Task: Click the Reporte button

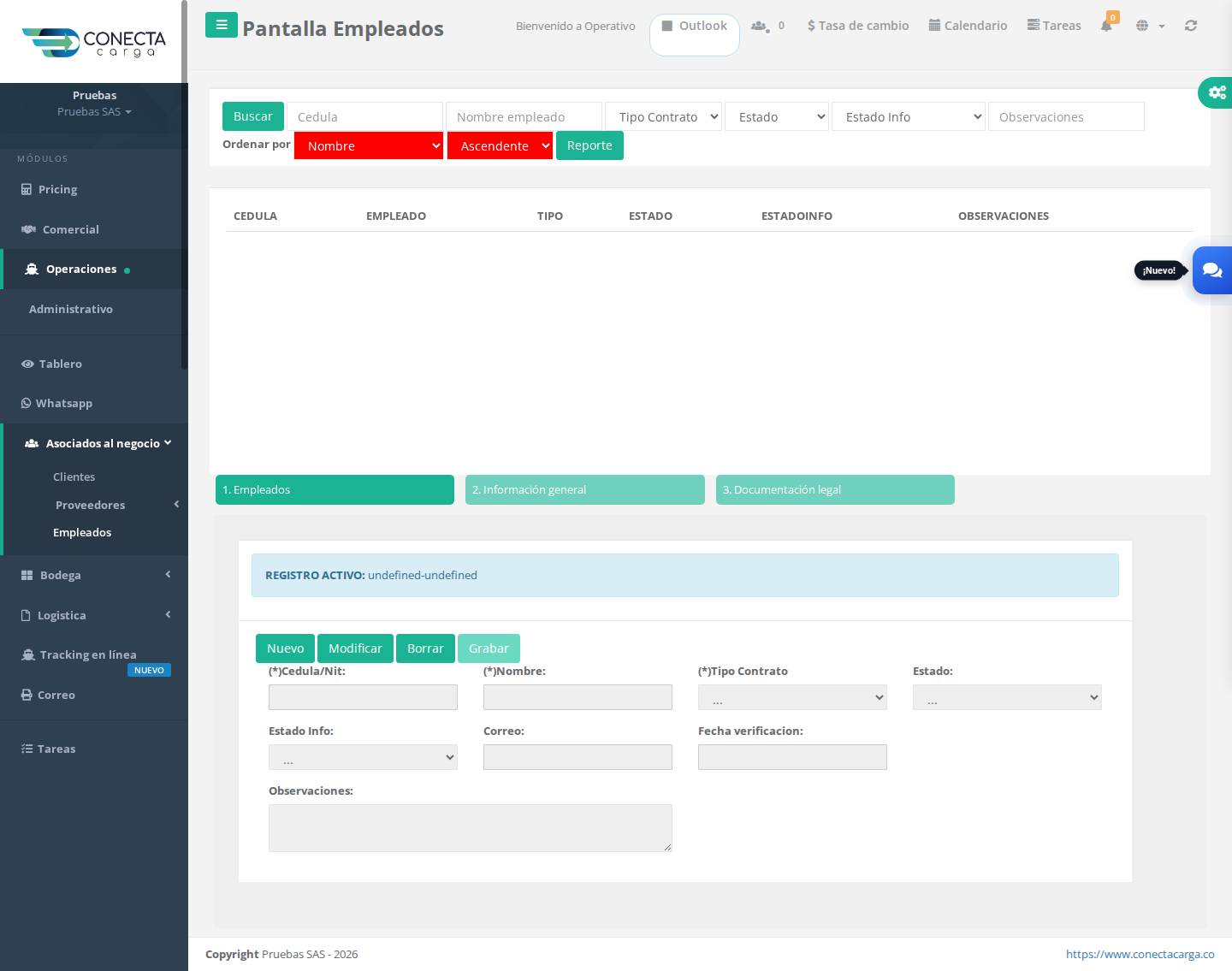Action: [x=589, y=145]
